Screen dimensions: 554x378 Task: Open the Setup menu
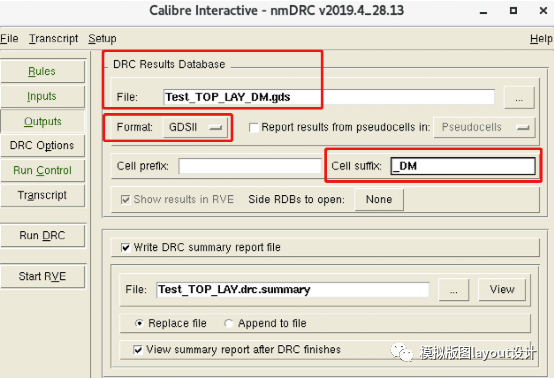[x=102, y=38]
